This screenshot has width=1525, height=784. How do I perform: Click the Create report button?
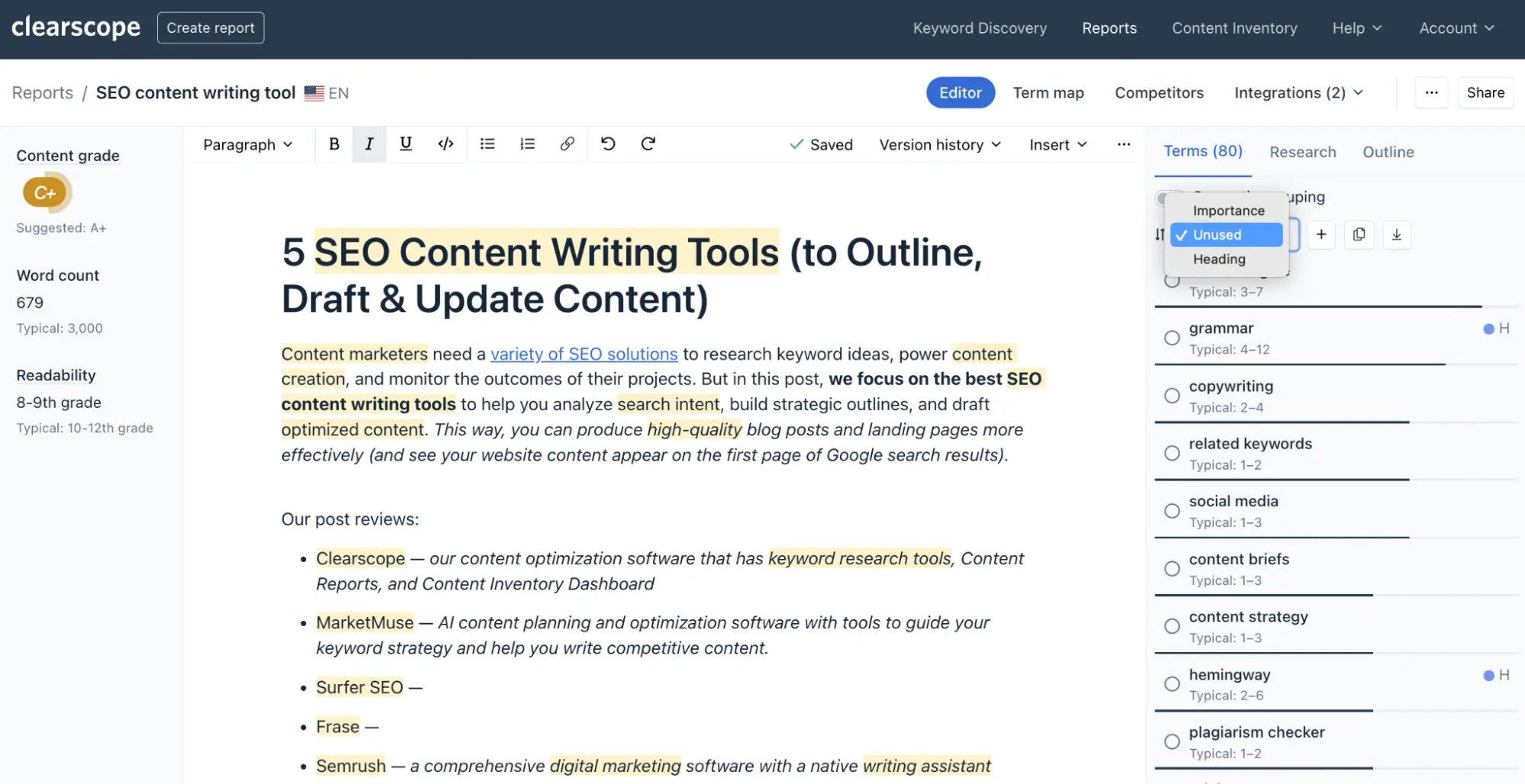pos(211,28)
